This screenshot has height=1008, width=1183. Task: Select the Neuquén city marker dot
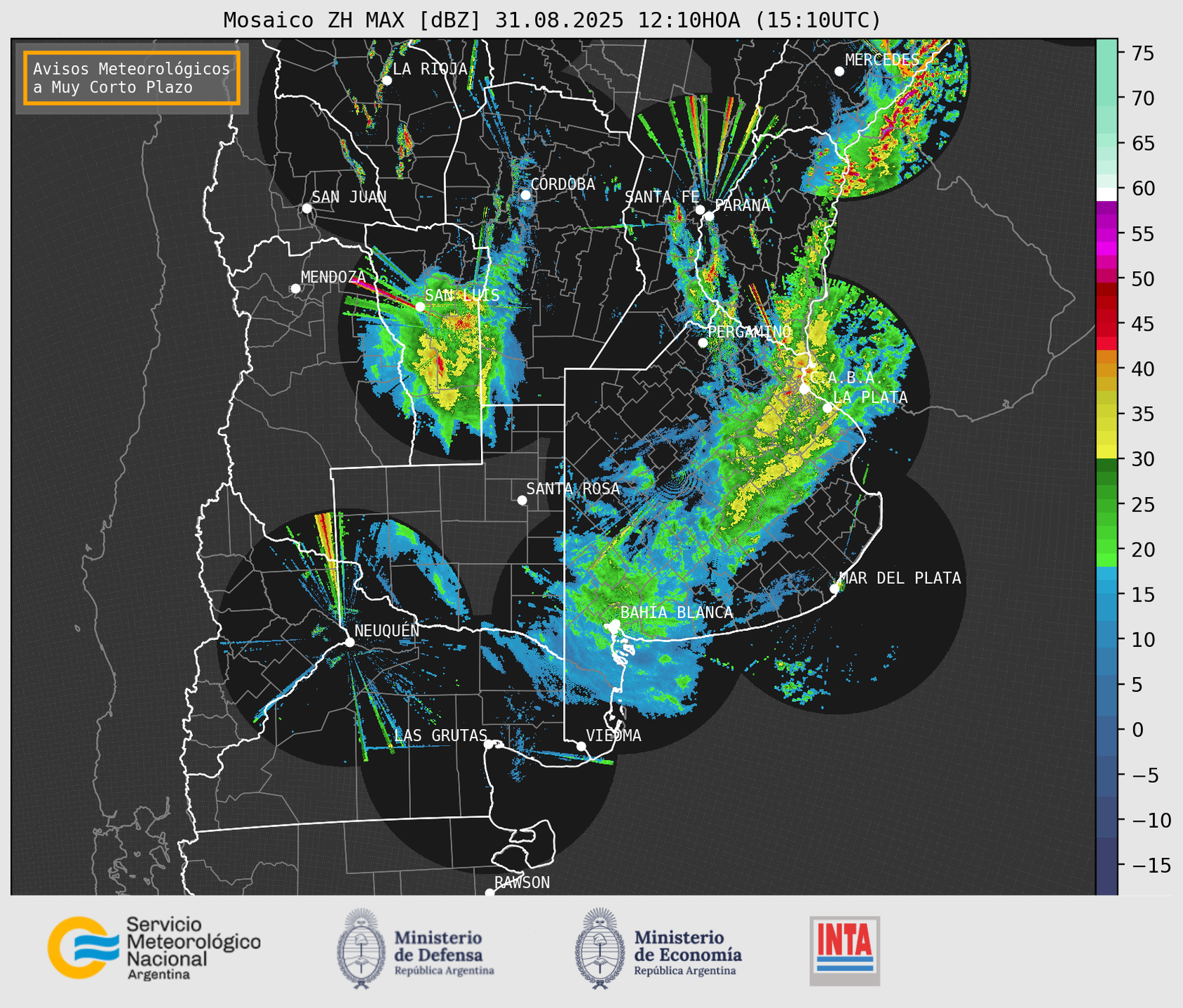coord(349,642)
